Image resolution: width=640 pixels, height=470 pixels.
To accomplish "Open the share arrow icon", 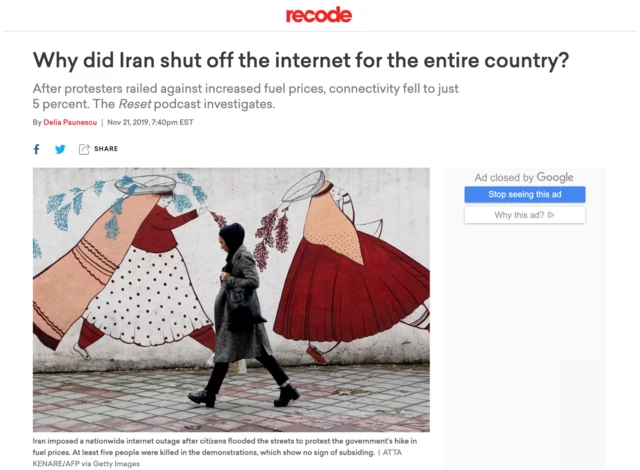I will [84, 149].
